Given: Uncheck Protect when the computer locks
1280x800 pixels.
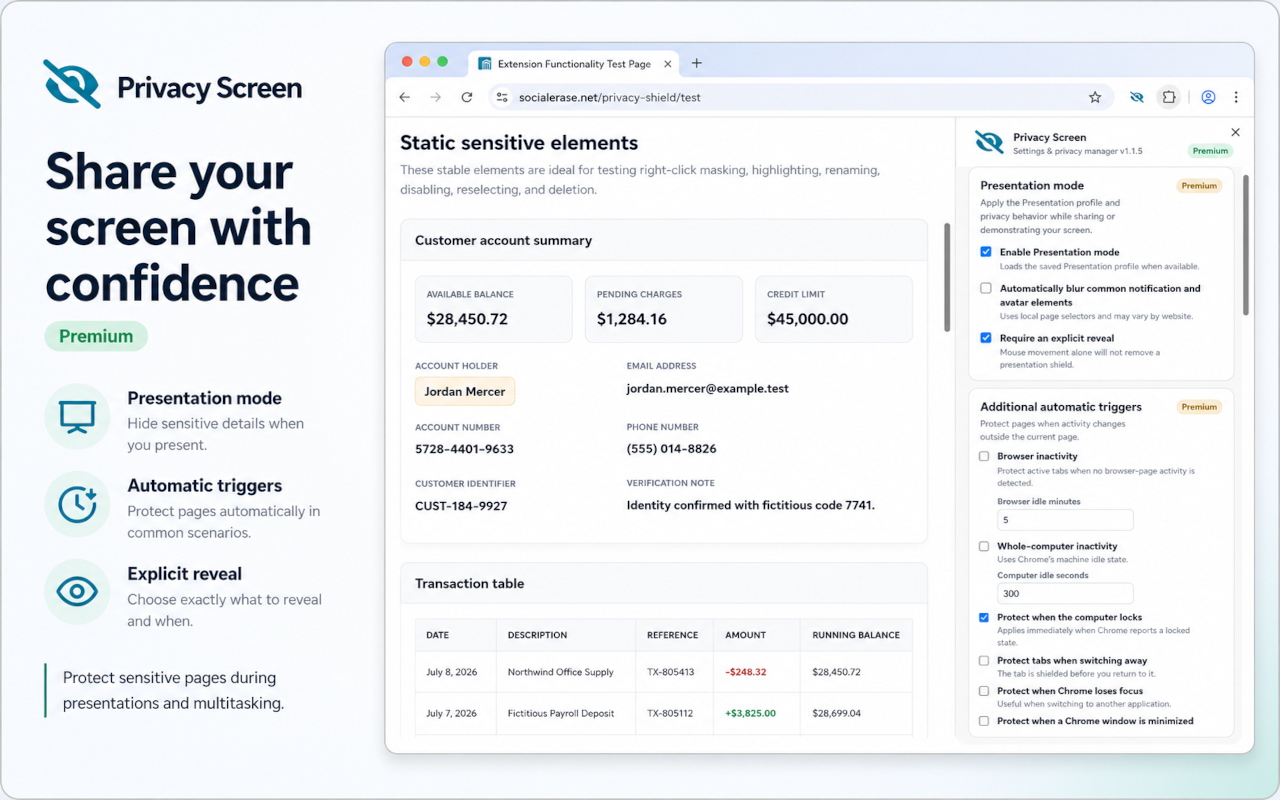Looking at the screenshot, I should (x=984, y=617).
